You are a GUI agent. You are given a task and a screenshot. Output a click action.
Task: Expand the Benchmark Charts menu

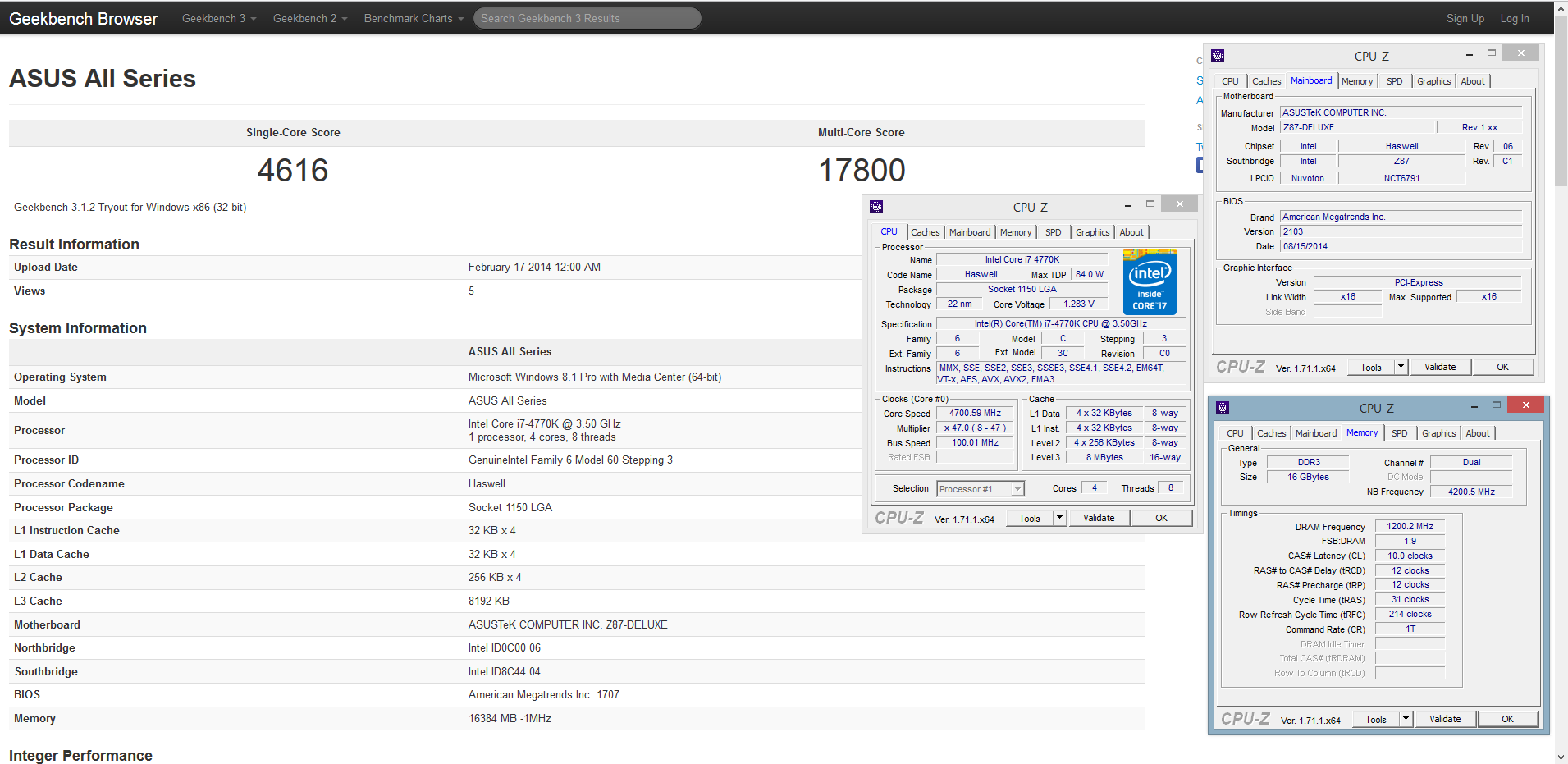point(414,18)
